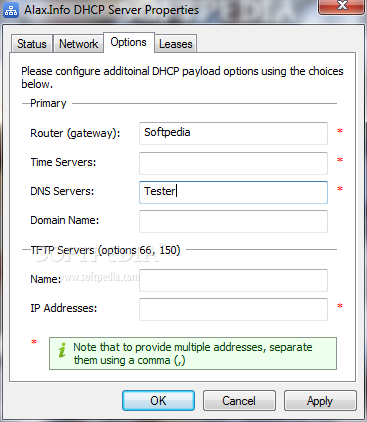Viewport: 367px width, 422px height.
Task: Confirm settings with the OK button
Action: [158, 400]
